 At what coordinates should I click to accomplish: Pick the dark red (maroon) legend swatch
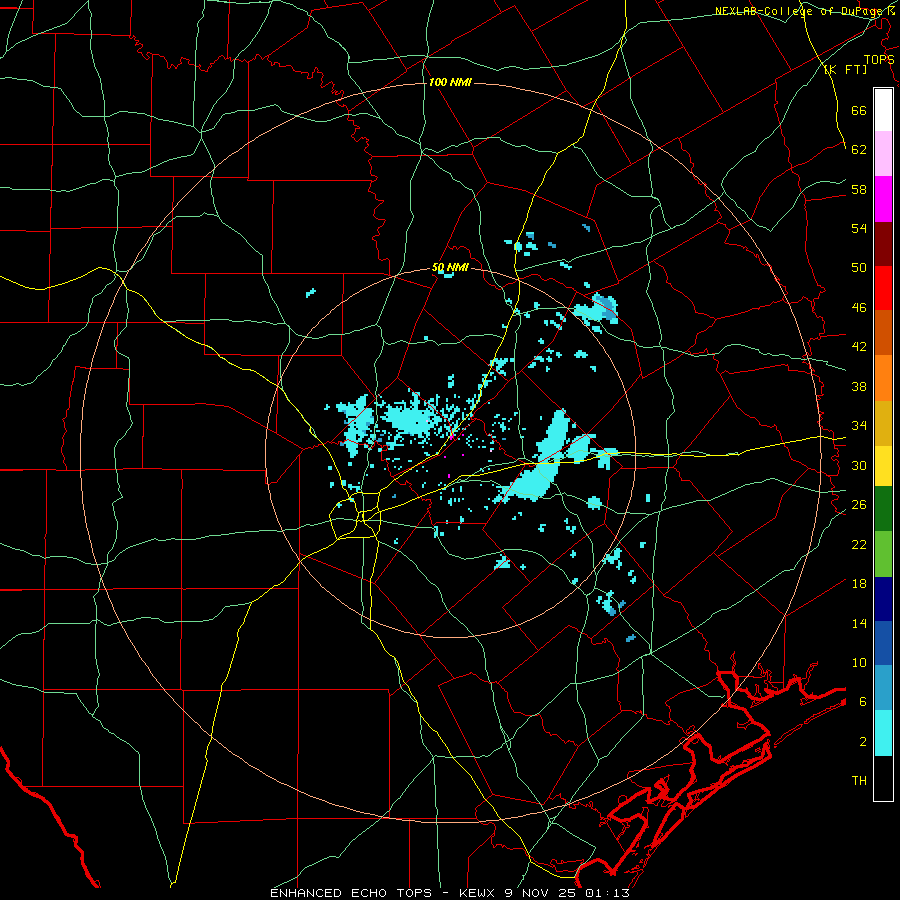883,243
